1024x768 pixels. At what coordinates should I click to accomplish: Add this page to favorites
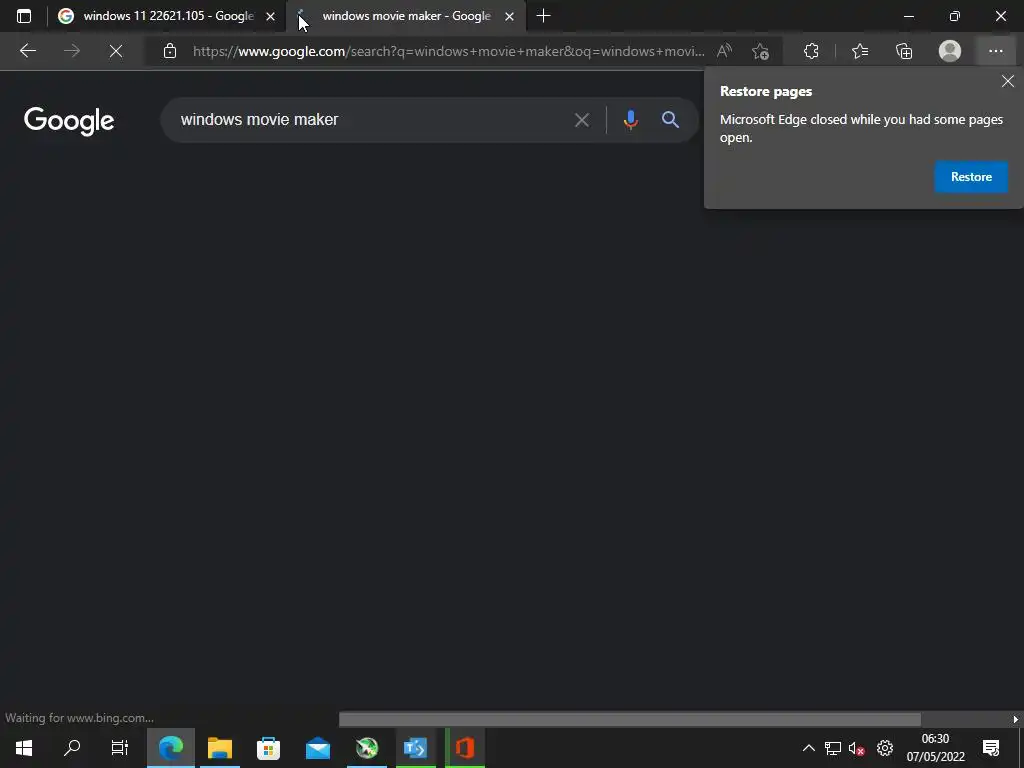pos(760,51)
